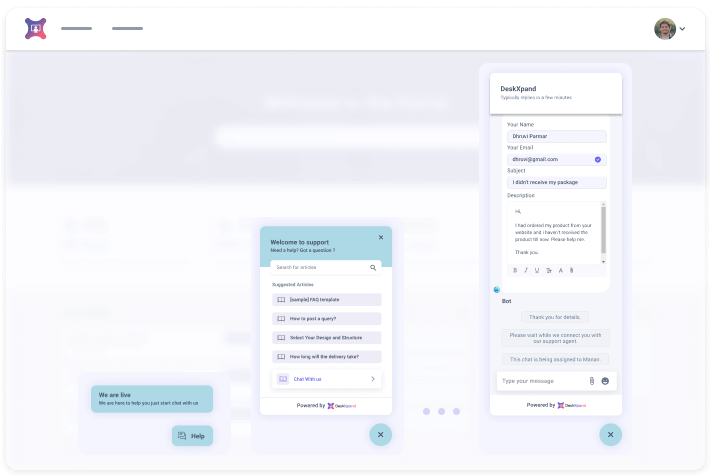This screenshot has height=475, width=710.
Task: Select the Select Your Design and Structure article
Action: click(x=326, y=337)
